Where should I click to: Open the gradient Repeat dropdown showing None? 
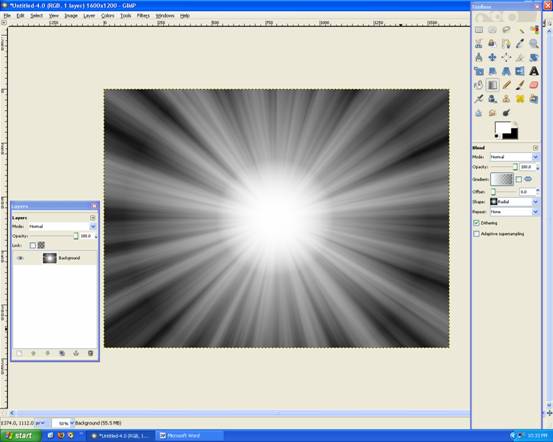[514, 212]
